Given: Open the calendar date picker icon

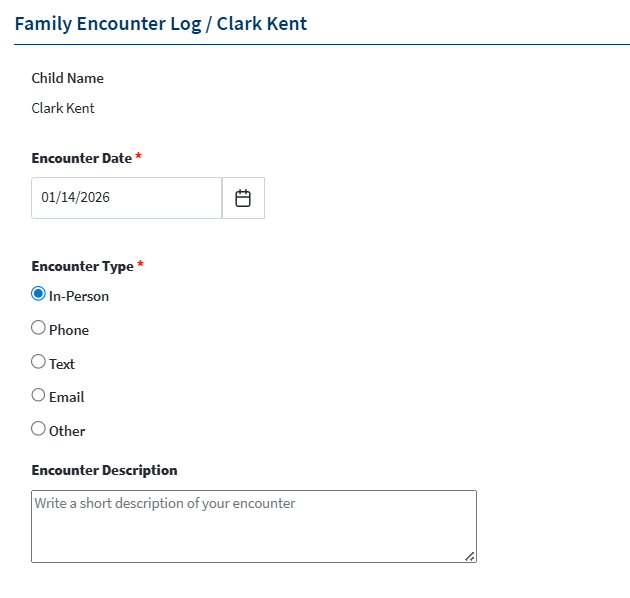Looking at the screenshot, I should pos(243,198).
